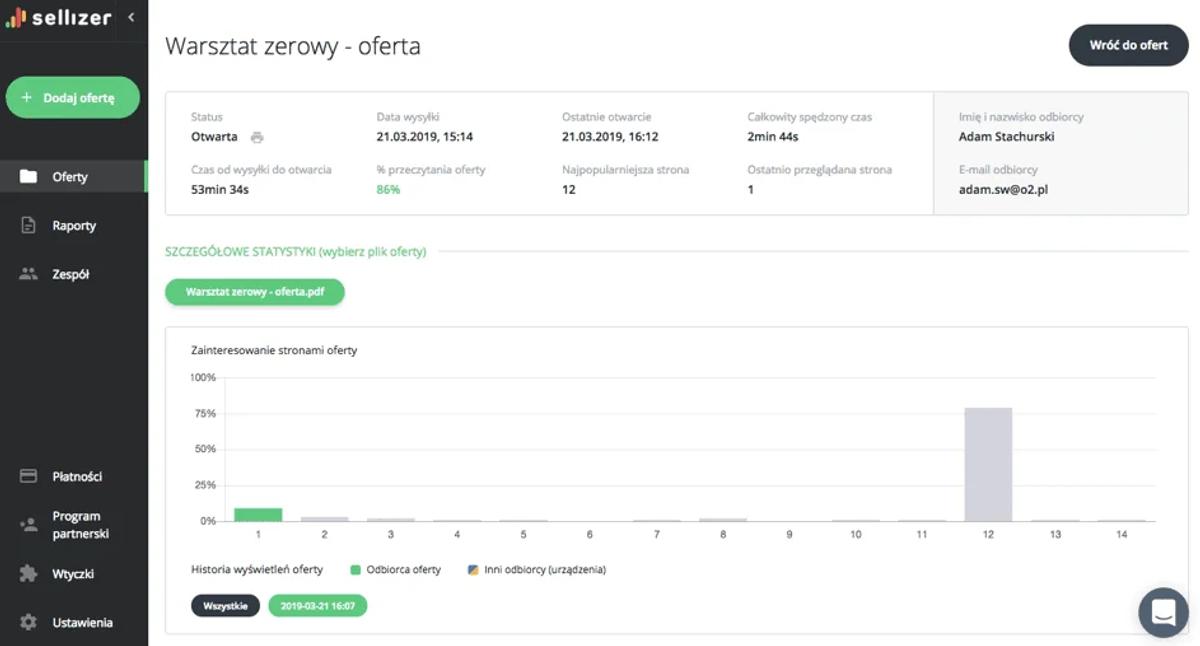Open the Raporty document icon
This screenshot has width=1200, height=646.
[29, 226]
